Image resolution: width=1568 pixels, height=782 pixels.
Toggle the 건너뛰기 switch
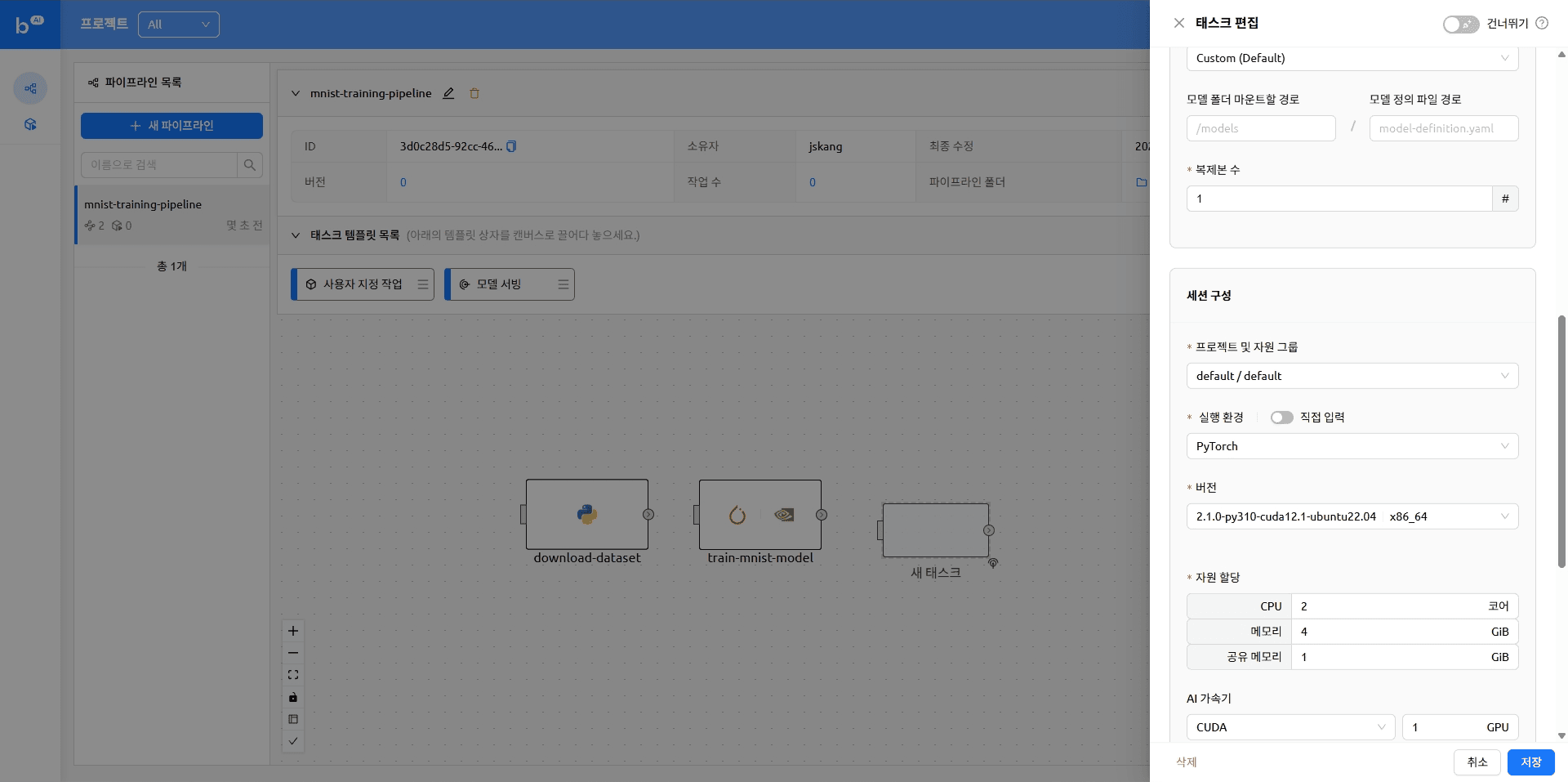click(1460, 24)
